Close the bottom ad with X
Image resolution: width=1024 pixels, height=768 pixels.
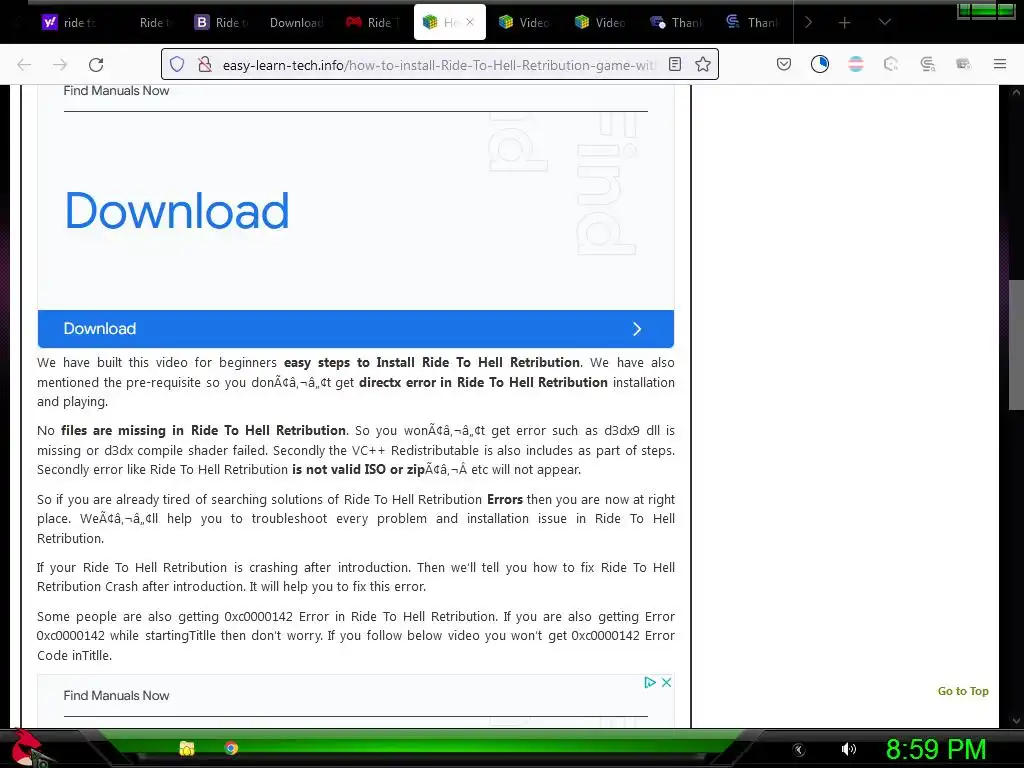tap(666, 682)
